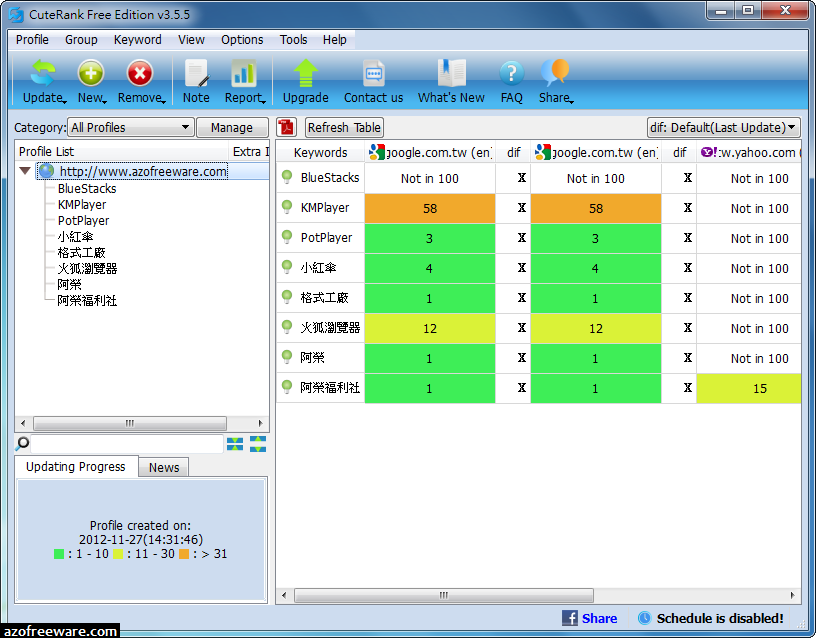The height and width of the screenshot is (638, 816).
Task: Open the Report button dropdown arrow
Action: pos(264,102)
